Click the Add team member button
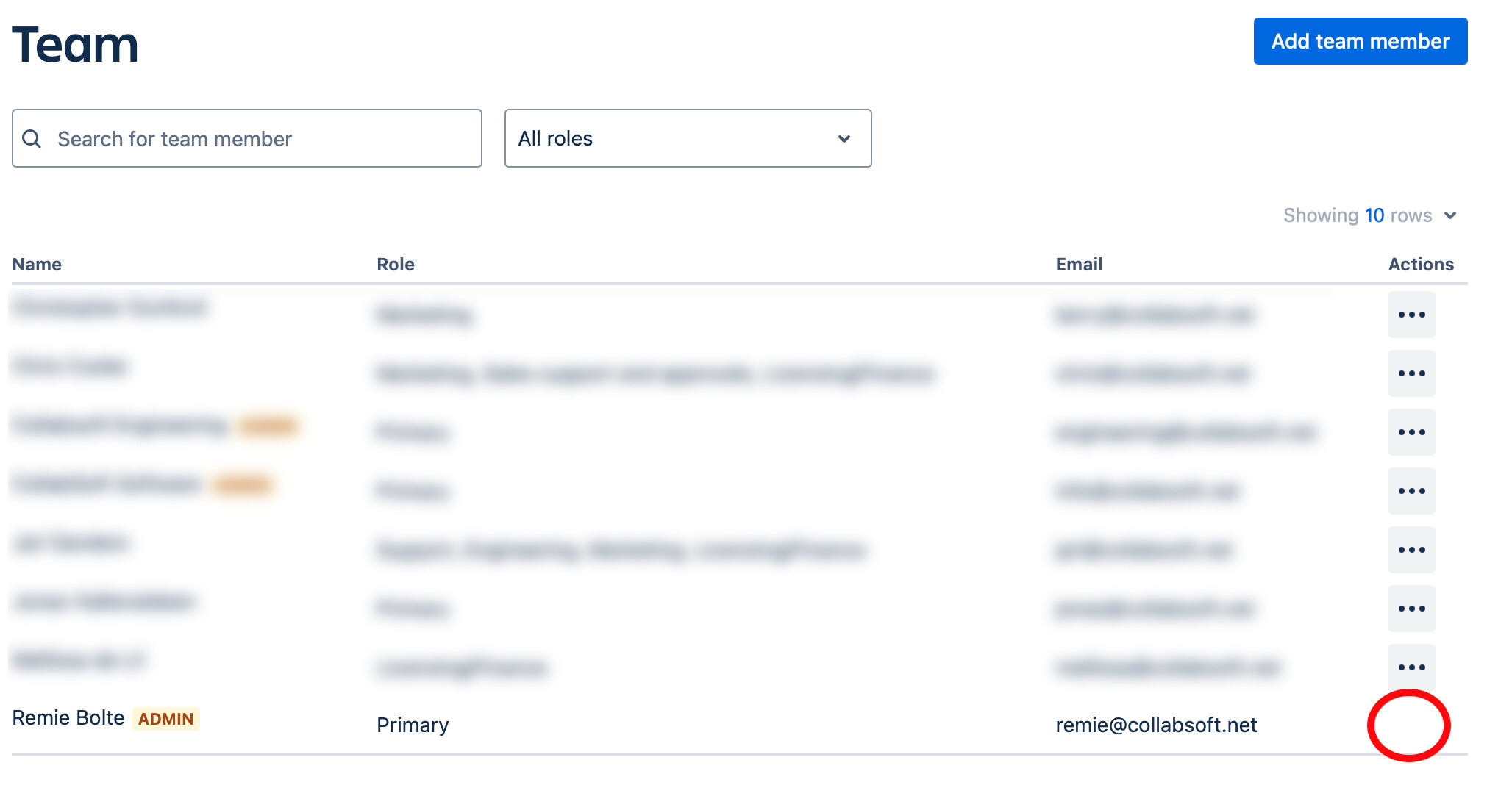Screen dimensions: 1512x810 click(x=1360, y=41)
